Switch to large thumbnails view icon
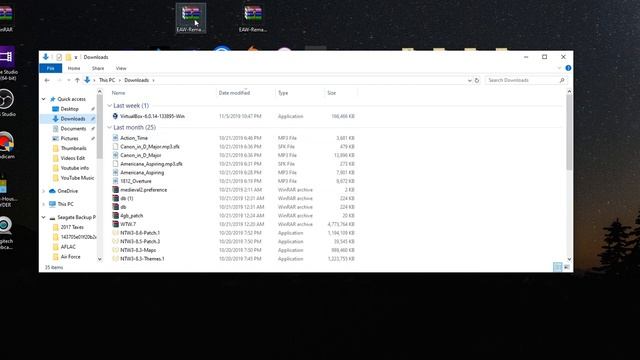This screenshot has width=640, height=360. pyautogui.click(x=567, y=267)
